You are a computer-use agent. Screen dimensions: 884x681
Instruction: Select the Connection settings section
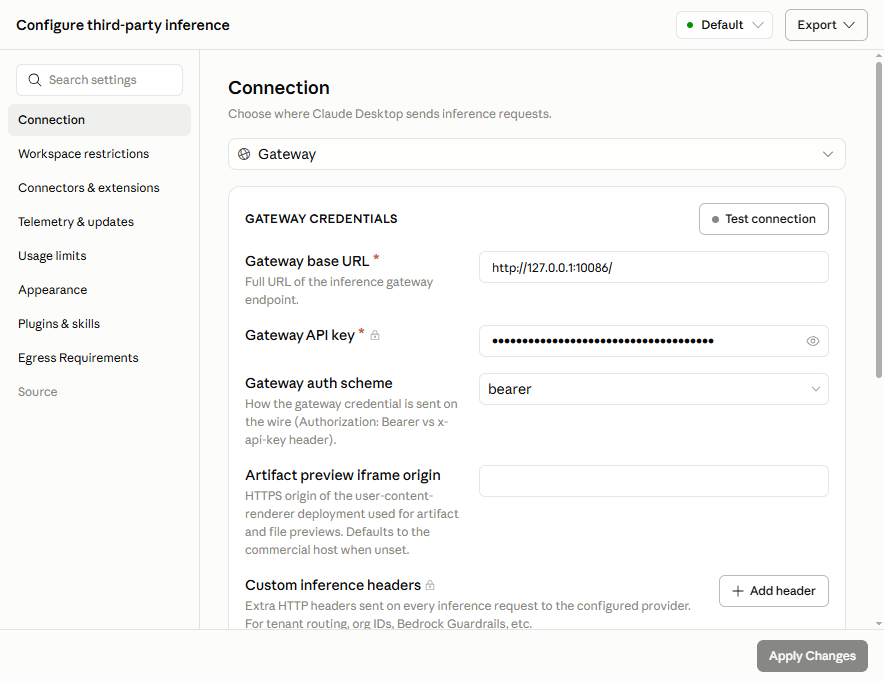[x=99, y=120]
